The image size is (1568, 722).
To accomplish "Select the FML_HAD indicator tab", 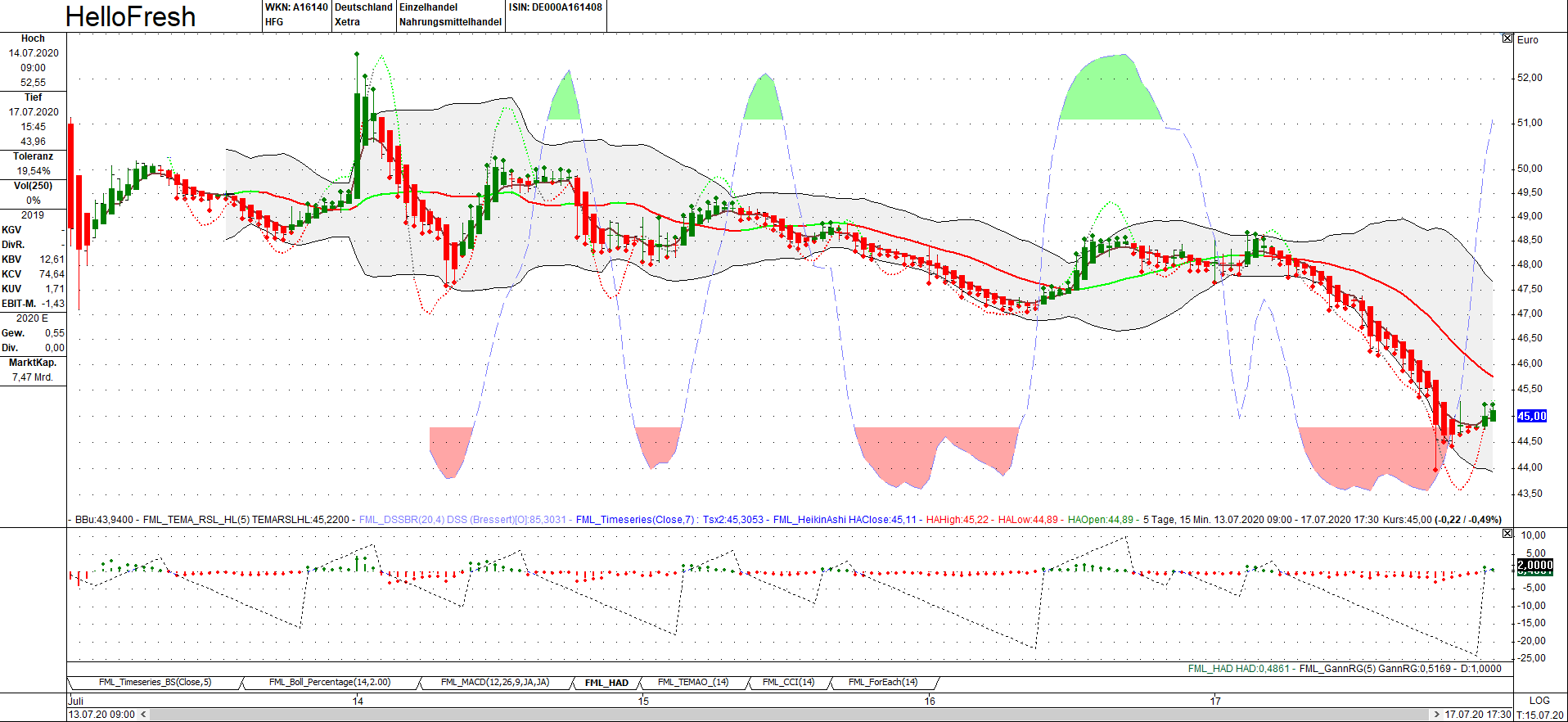I will click(606, 683).
